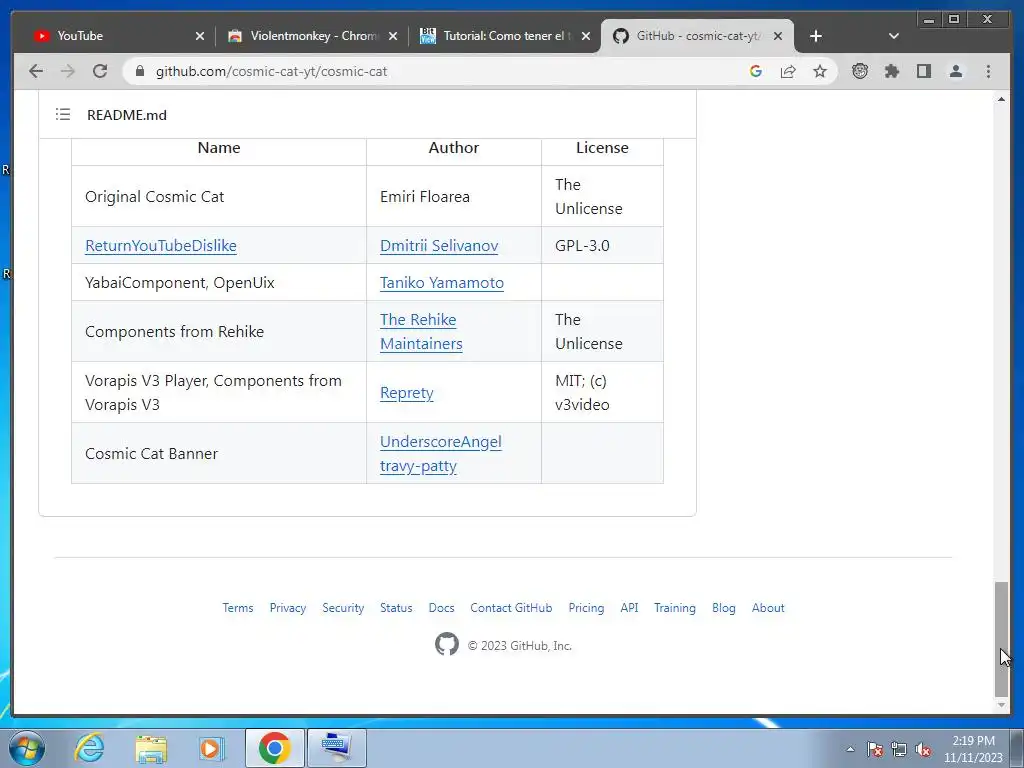Open the network tray icon
The width and height of the screenshot is (1024, 768).
899,749
